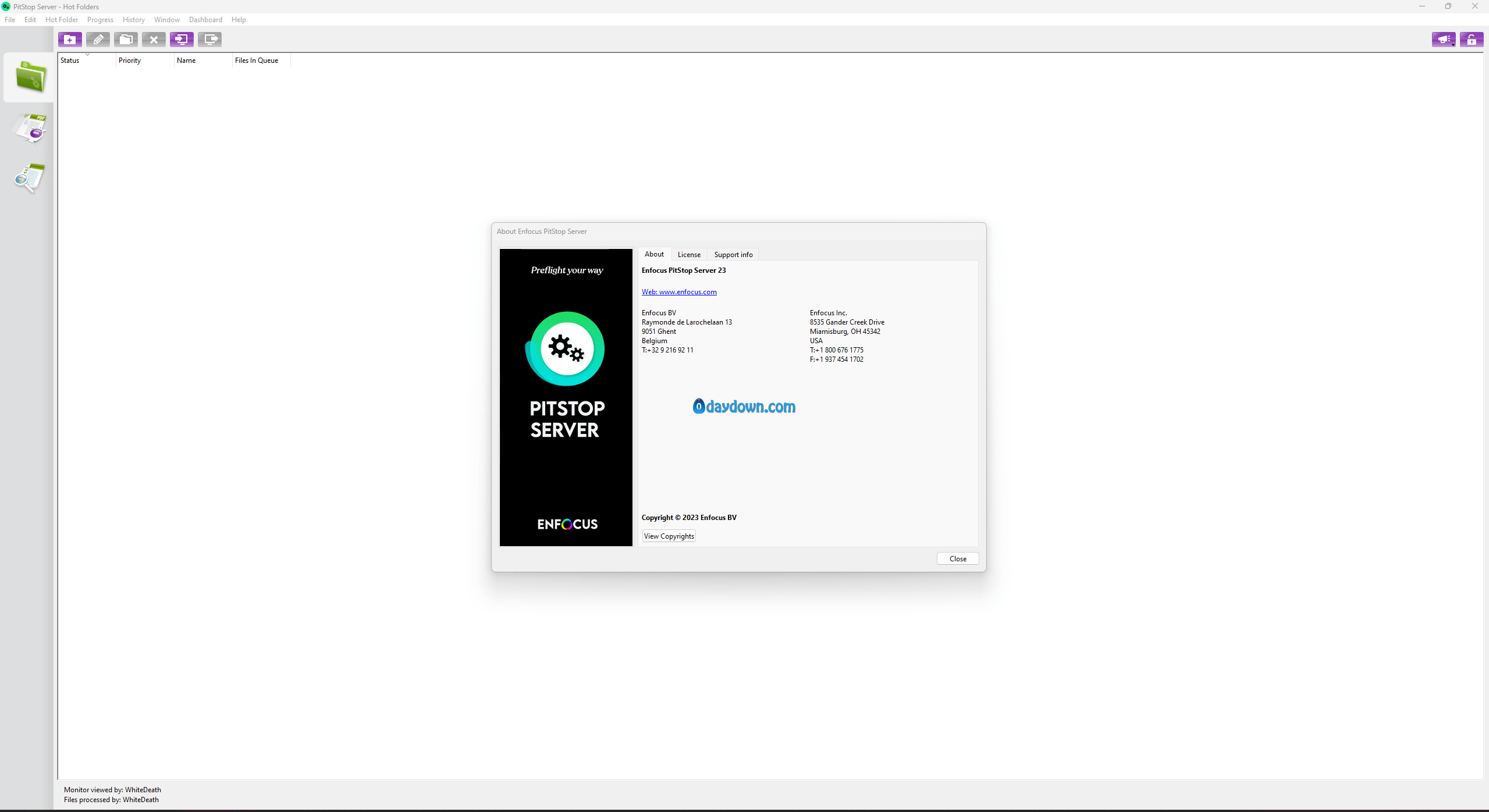Viewport: 1489px width, 812px height.
Task: Click the Export Hot Folder icon
Action: coord(209,40)
